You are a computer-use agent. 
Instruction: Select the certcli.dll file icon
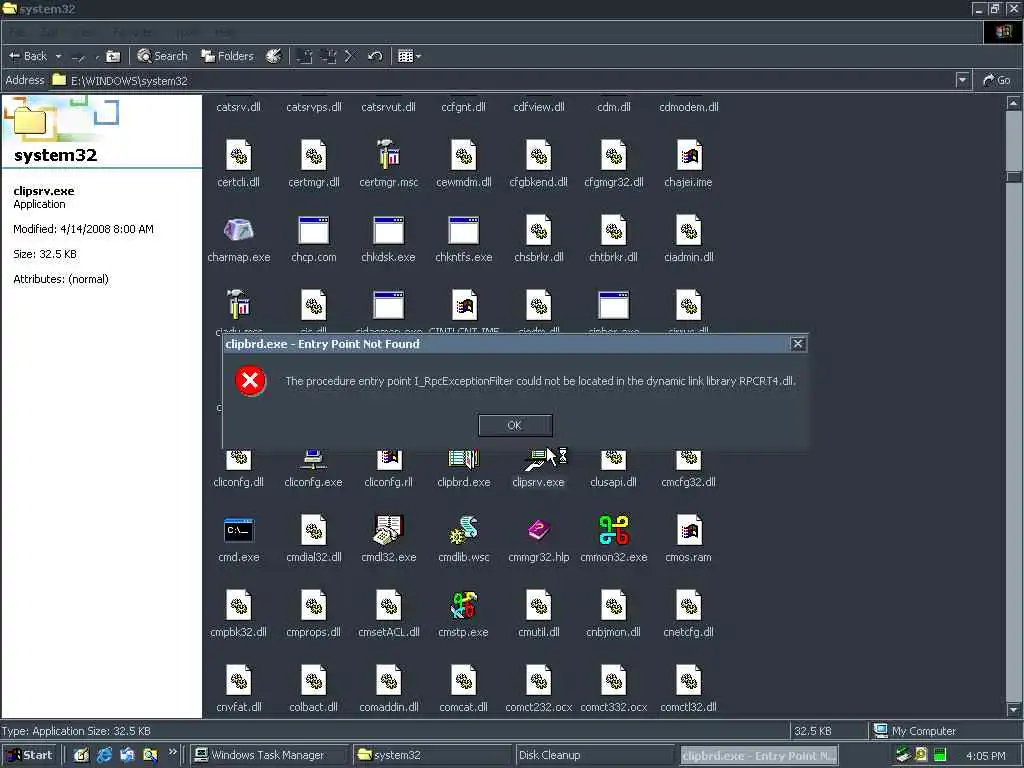point(238,155)
